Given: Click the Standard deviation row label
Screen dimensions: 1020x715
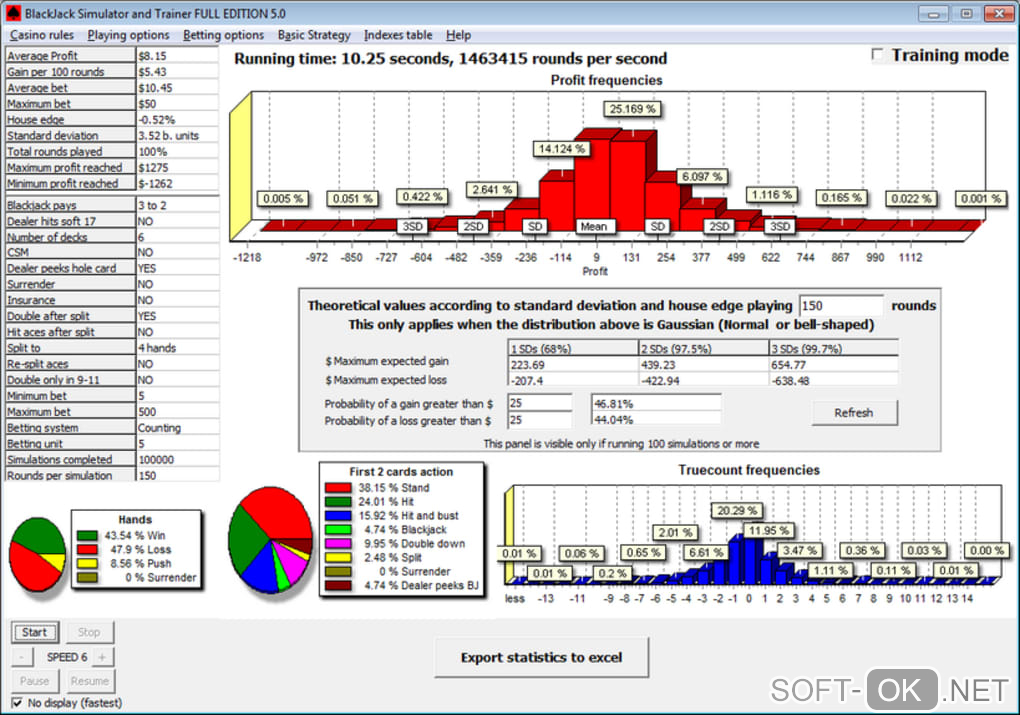Looking at the screenshot, I should [70, 135].
